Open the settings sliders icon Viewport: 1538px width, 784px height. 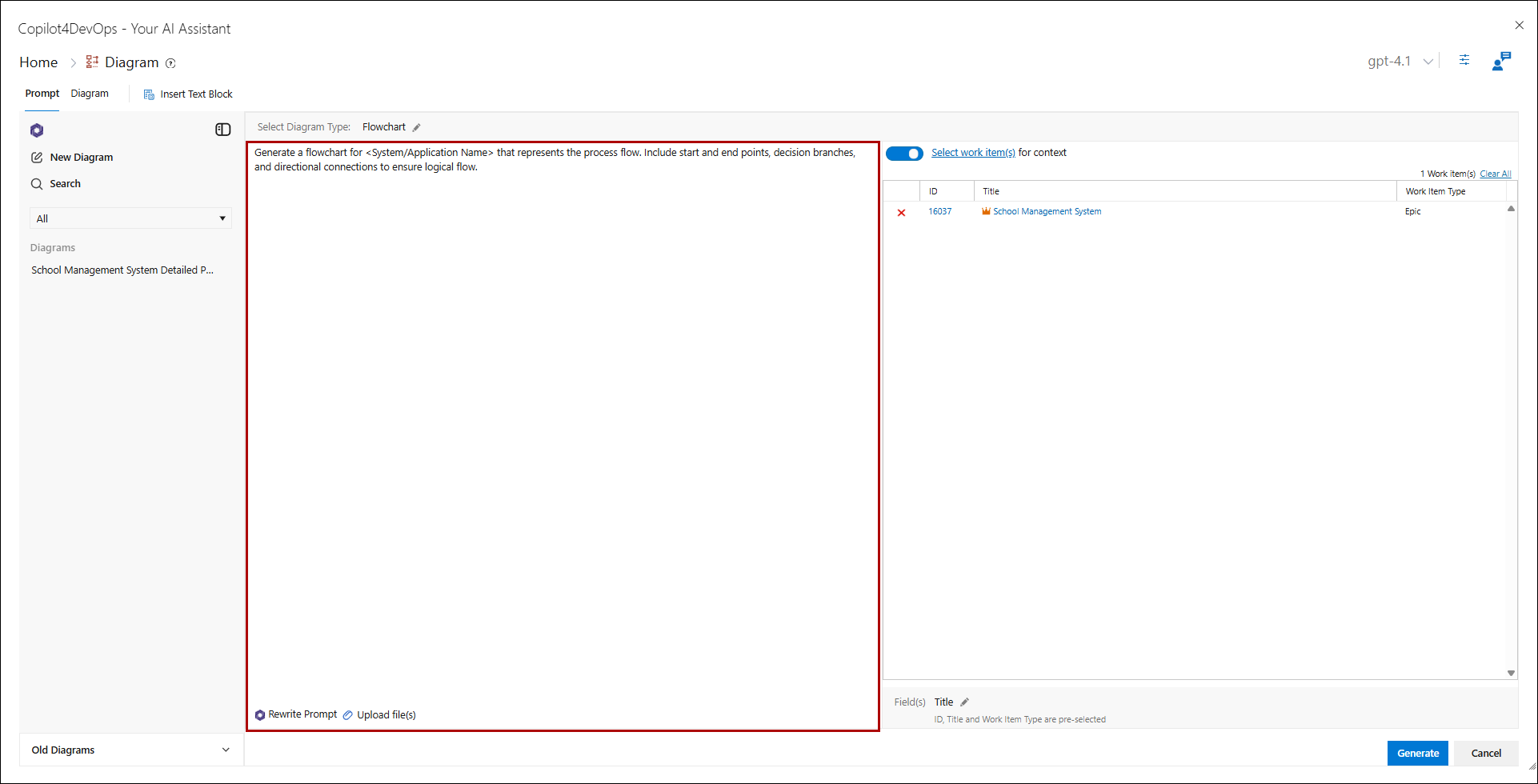(1464, 61)
